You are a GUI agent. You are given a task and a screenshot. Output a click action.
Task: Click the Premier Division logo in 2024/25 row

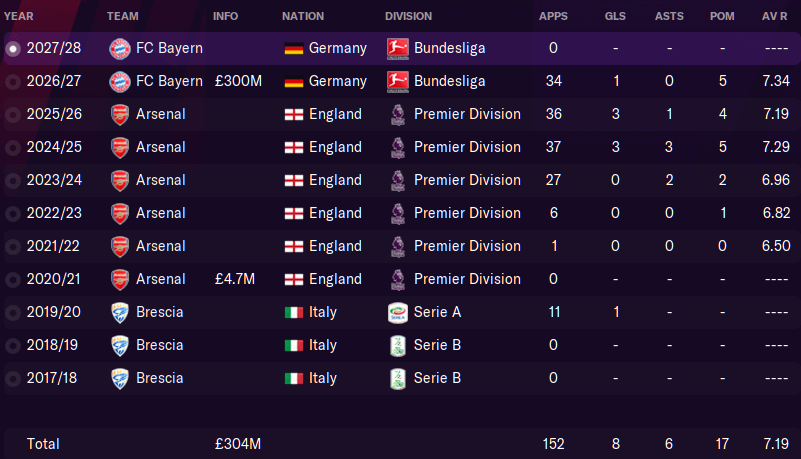(397, 148)
